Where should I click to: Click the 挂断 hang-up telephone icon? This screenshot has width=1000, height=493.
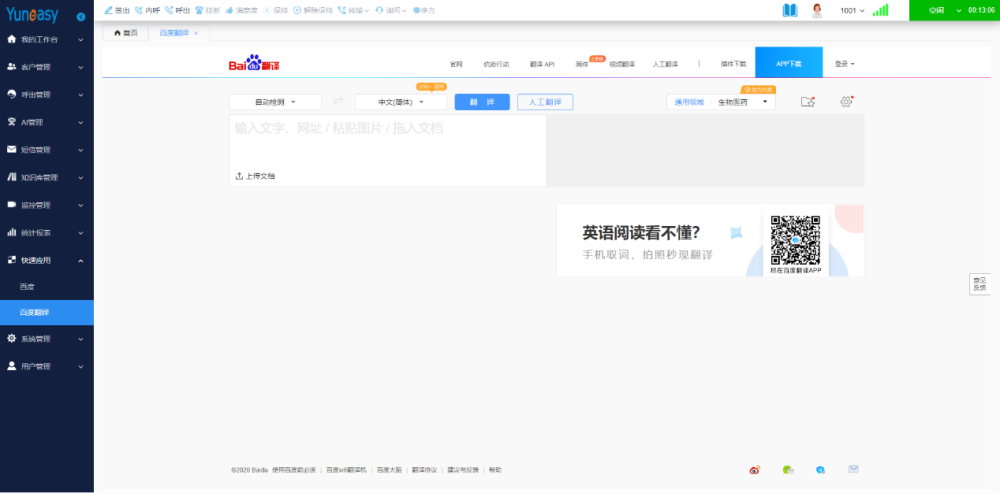tap(199, 10)
